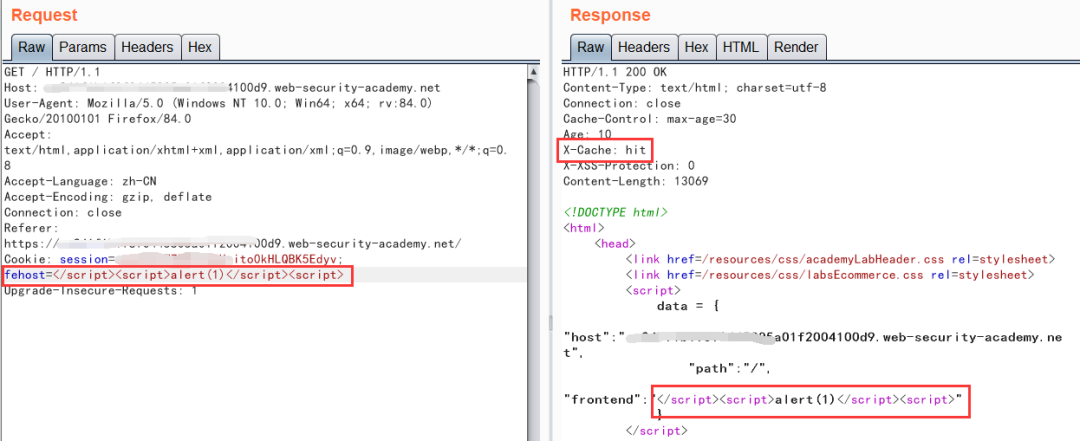This screenshot has height=441, width=1080.
Task: Click the Host header line in request
Action: 222,88
